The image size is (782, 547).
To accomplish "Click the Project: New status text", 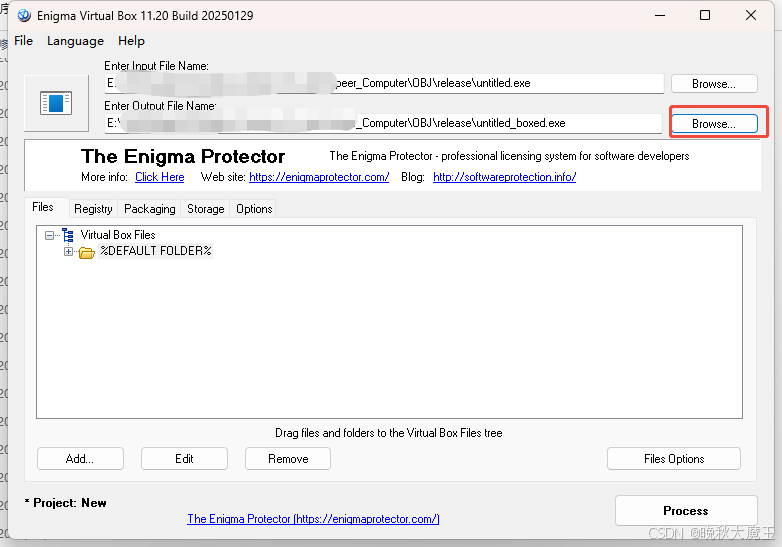I will [x=66, y=503].
